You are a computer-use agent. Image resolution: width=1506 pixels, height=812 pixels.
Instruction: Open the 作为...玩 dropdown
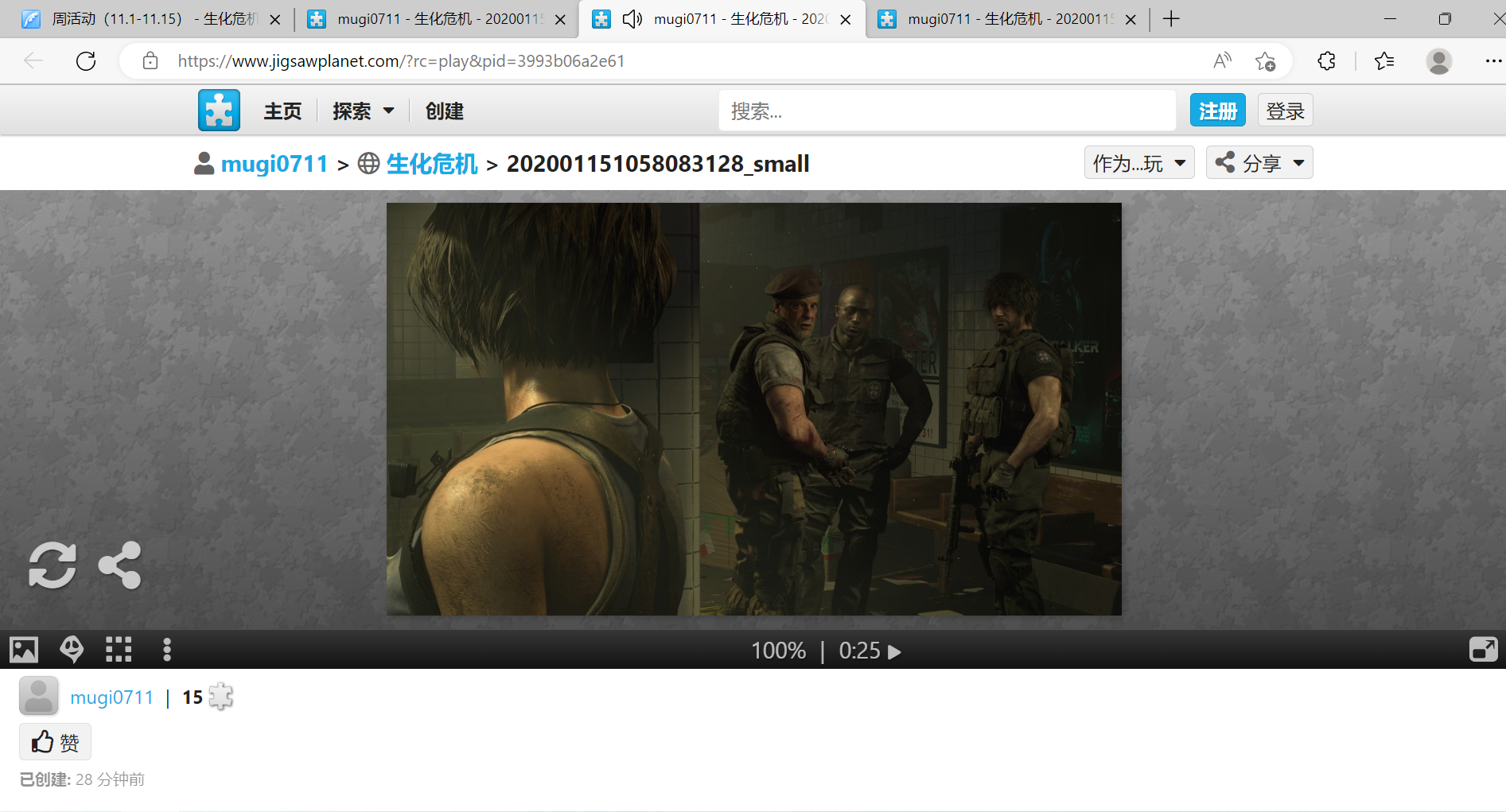[x=1139, y=163]
